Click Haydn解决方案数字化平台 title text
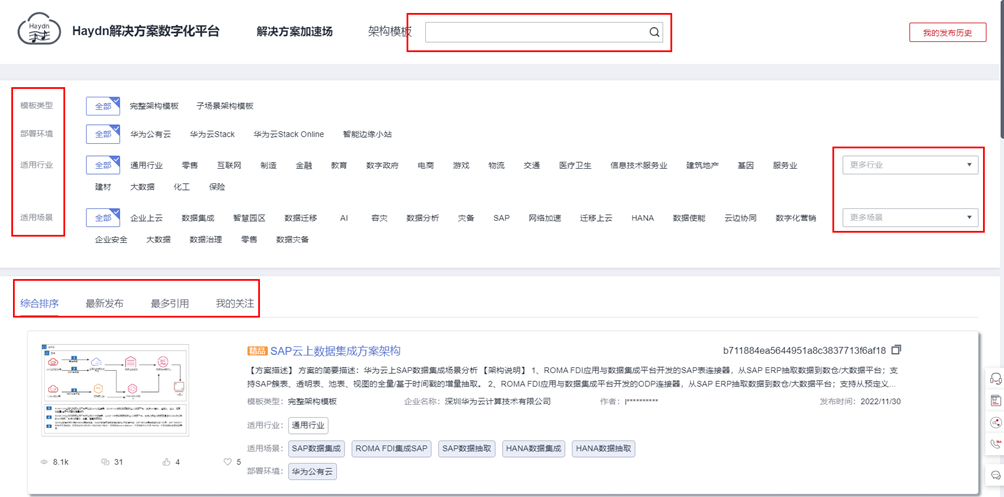 click(146, 31)
